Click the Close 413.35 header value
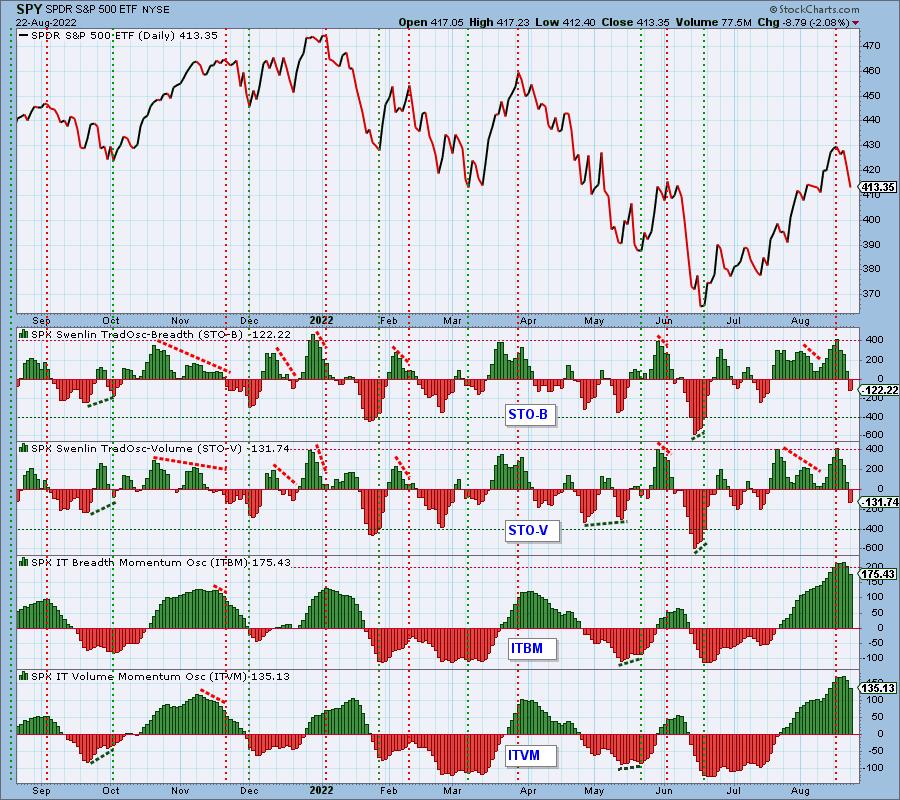 pyautogui.click(x=635, y=22)
